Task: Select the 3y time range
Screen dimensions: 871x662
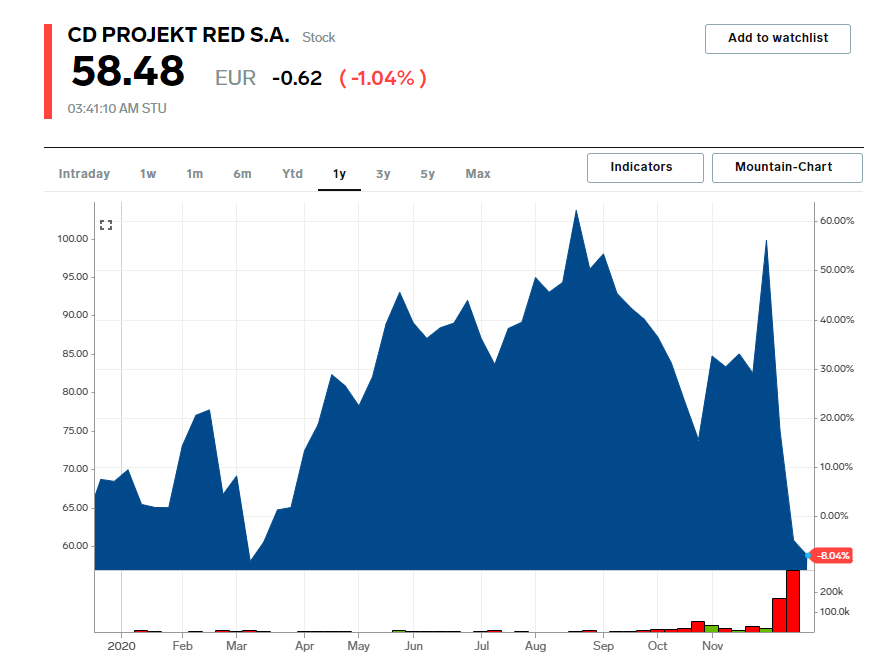Action: 383,174
